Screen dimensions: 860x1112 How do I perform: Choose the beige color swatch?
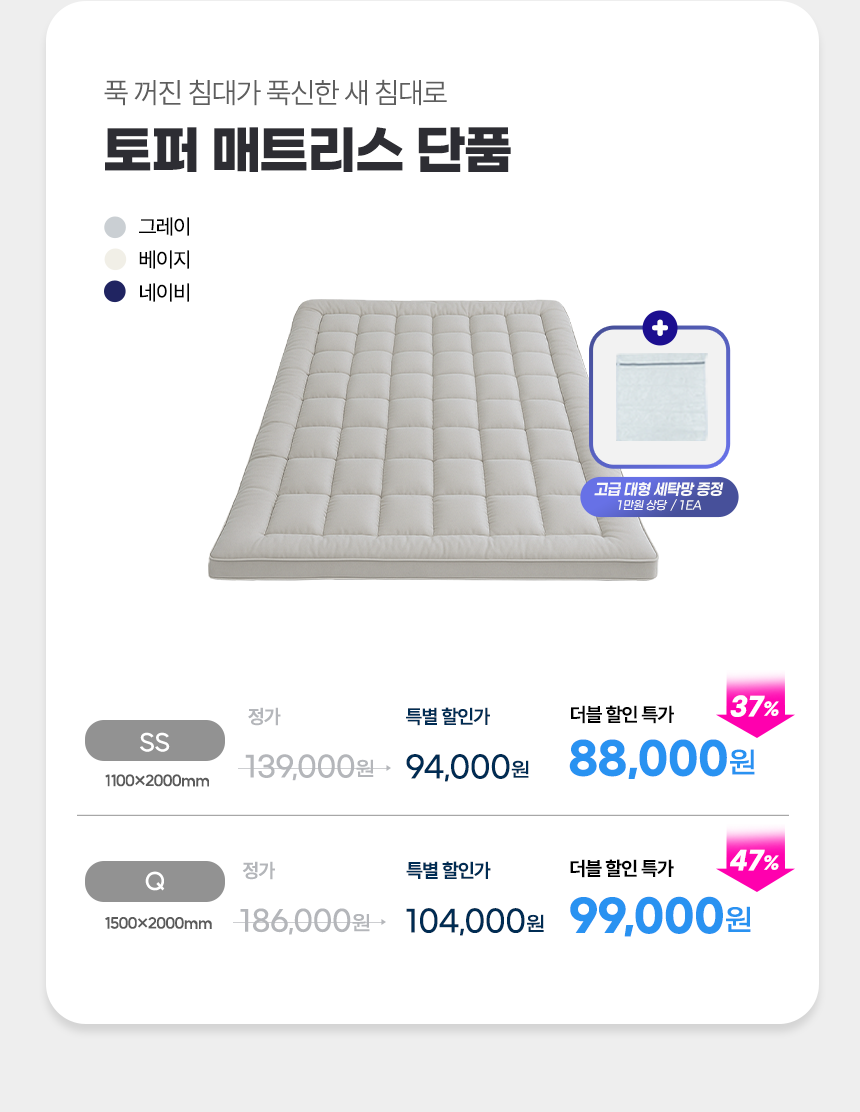coord(115,260)
